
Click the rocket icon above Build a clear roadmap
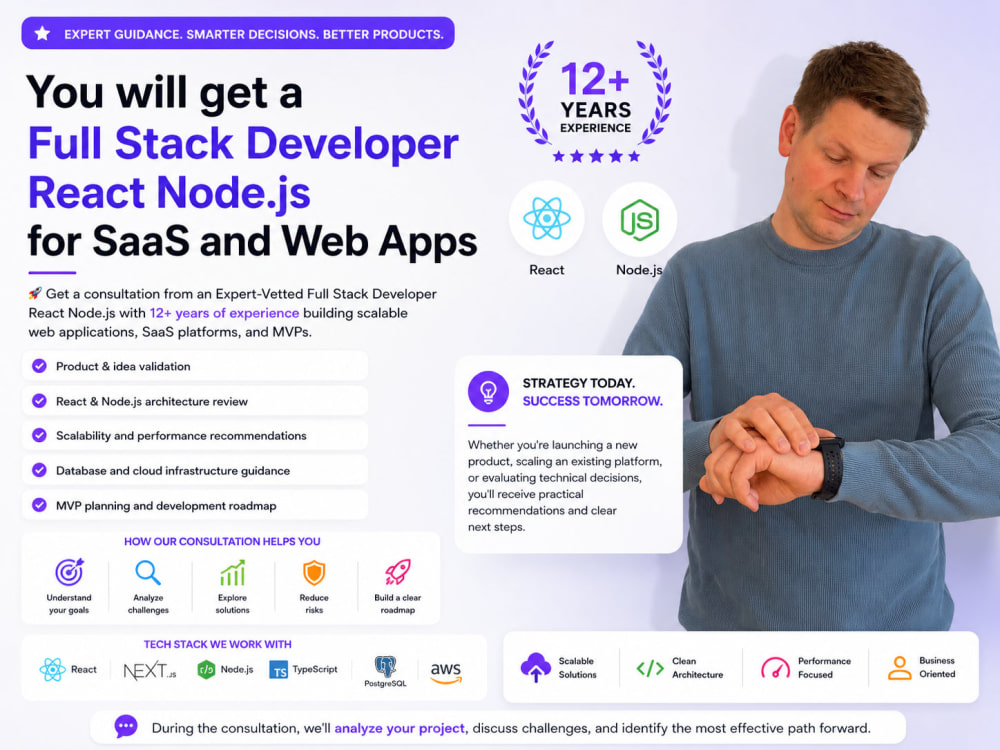397,572
